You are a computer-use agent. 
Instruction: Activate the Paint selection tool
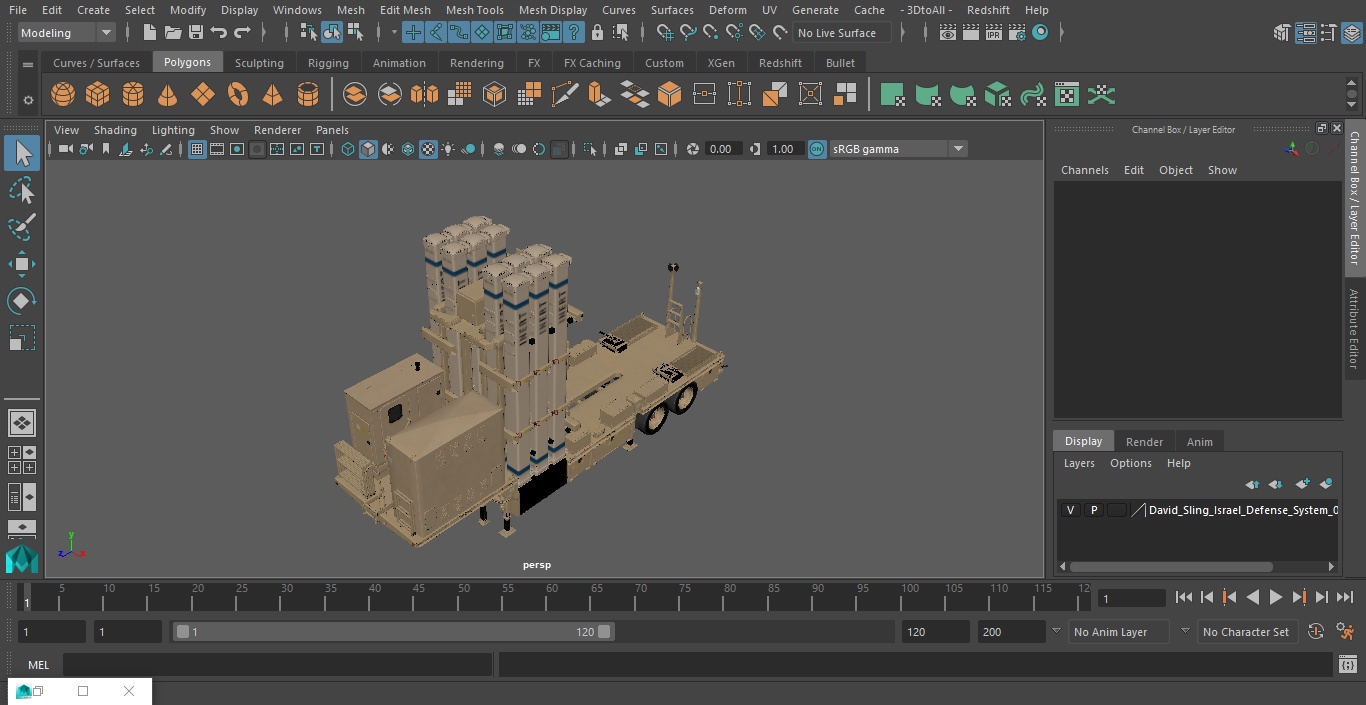click(x=22, y=226)
